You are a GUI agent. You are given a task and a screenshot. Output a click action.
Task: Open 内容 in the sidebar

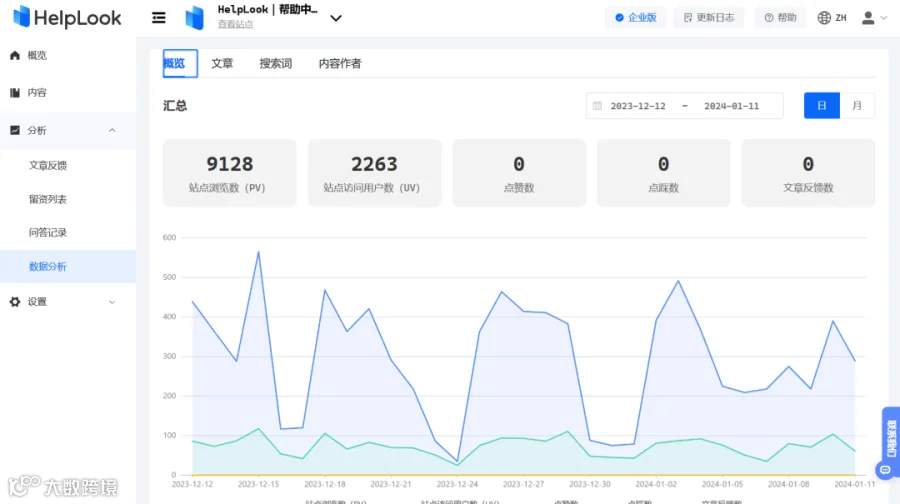pyautogui.click(x=37, y=92)
